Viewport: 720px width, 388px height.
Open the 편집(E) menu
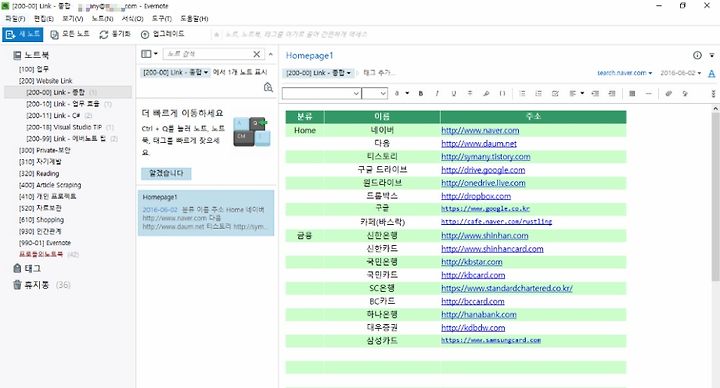coord(44,19)
